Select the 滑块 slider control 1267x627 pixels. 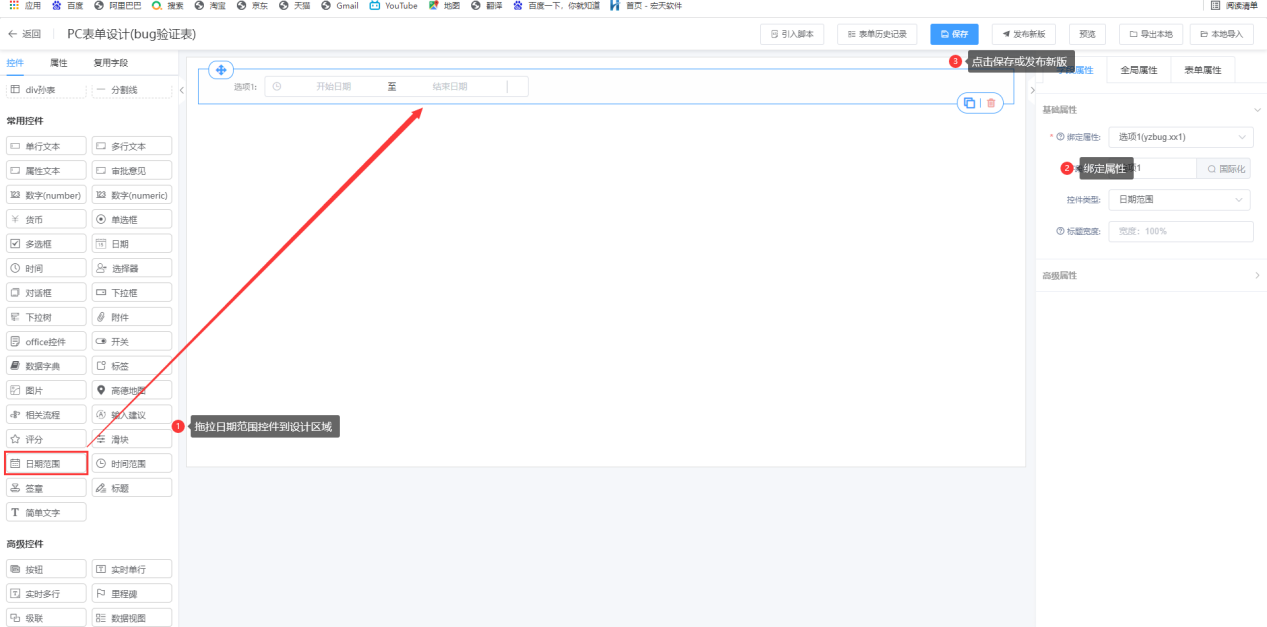(x=132, y=440)
